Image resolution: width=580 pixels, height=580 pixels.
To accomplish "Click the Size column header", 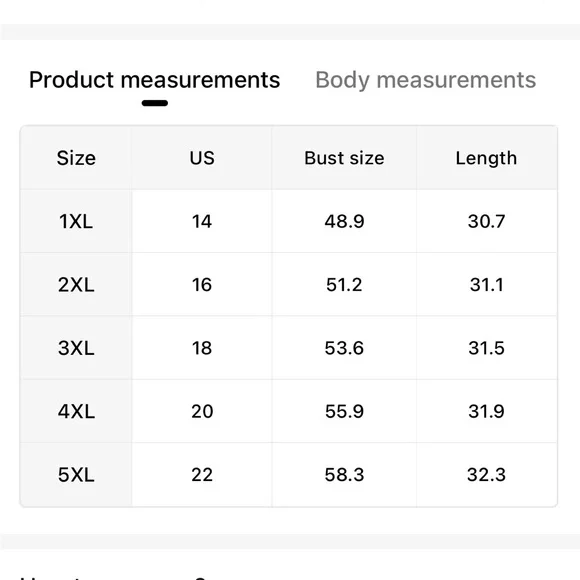I will pyautogui.click(x=76, y=158).
